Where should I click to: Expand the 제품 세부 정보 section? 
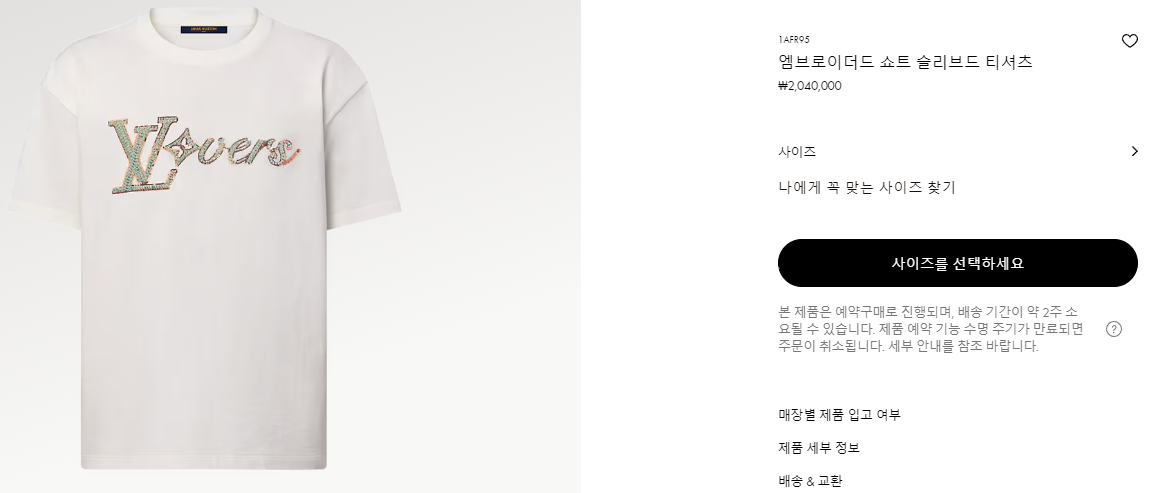819,448
